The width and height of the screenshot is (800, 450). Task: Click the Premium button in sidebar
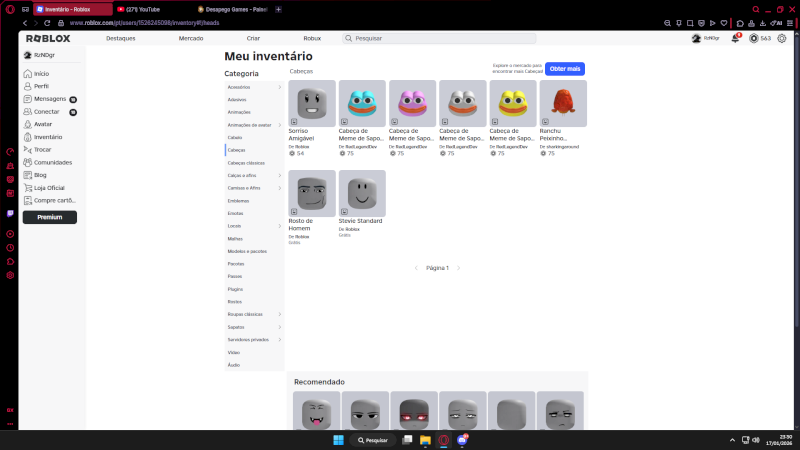tap(49, 217)
